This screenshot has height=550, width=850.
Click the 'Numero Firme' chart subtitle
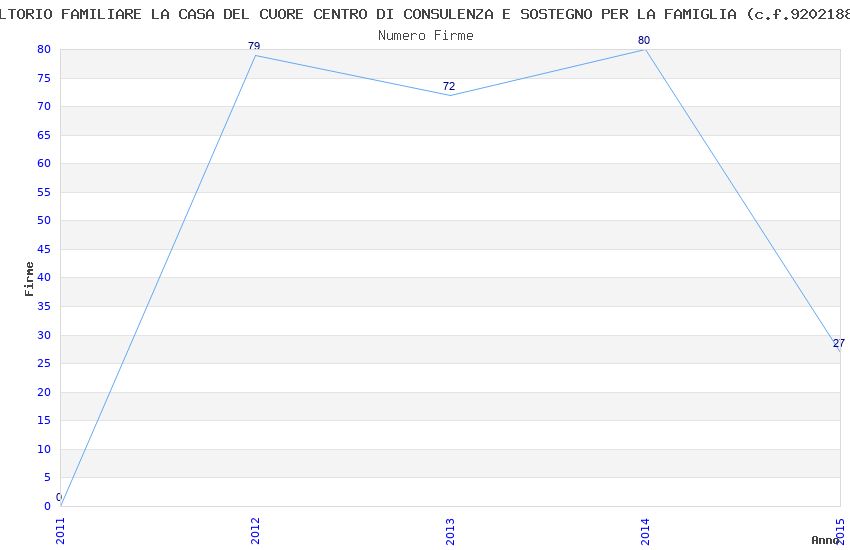426,36
